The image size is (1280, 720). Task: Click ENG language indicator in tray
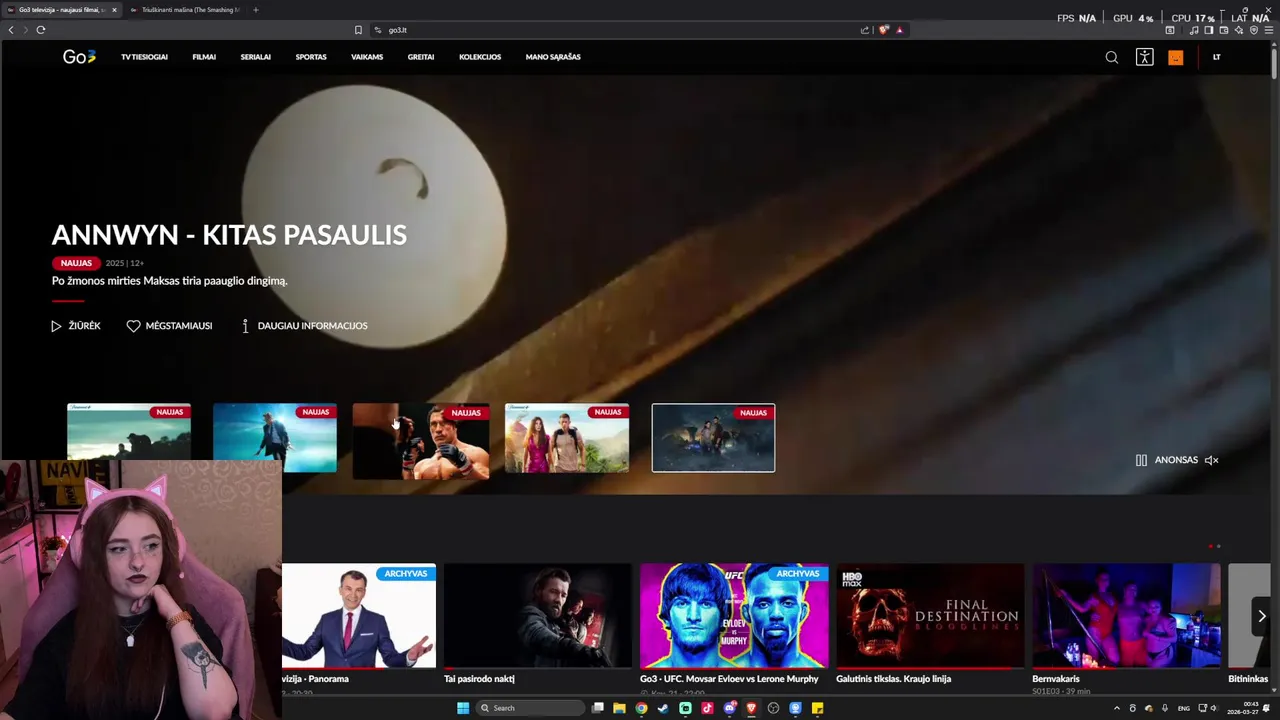(1184, 708)
